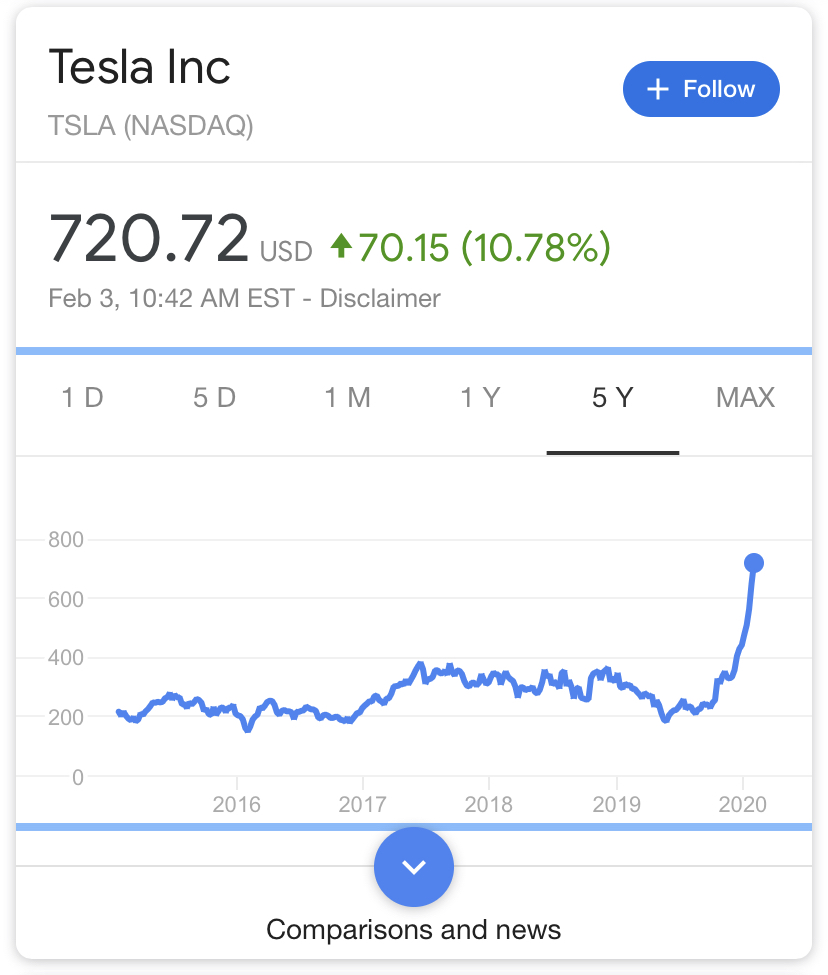
Task: View the MAX time range tab
Action: [745, 398]
